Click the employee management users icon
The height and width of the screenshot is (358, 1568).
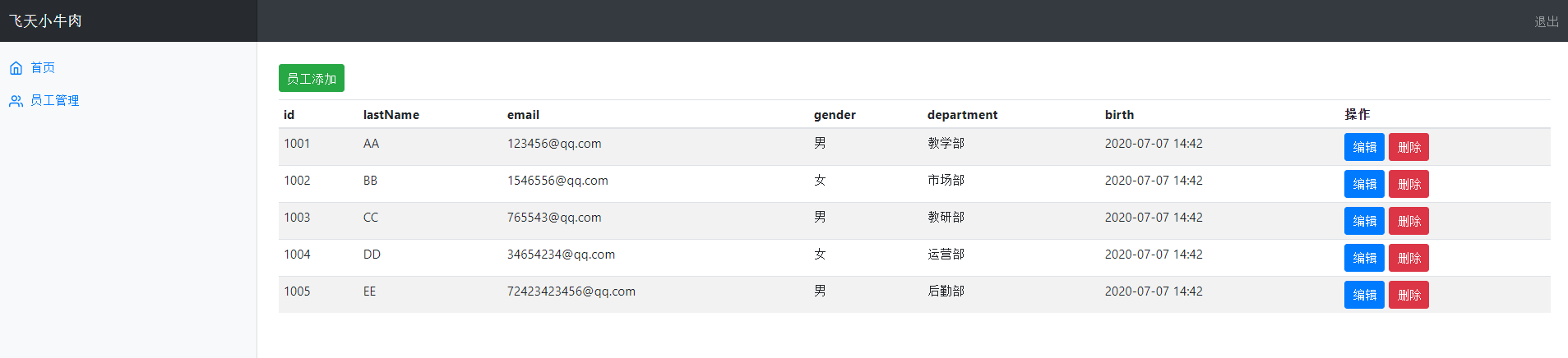[16, 101]
